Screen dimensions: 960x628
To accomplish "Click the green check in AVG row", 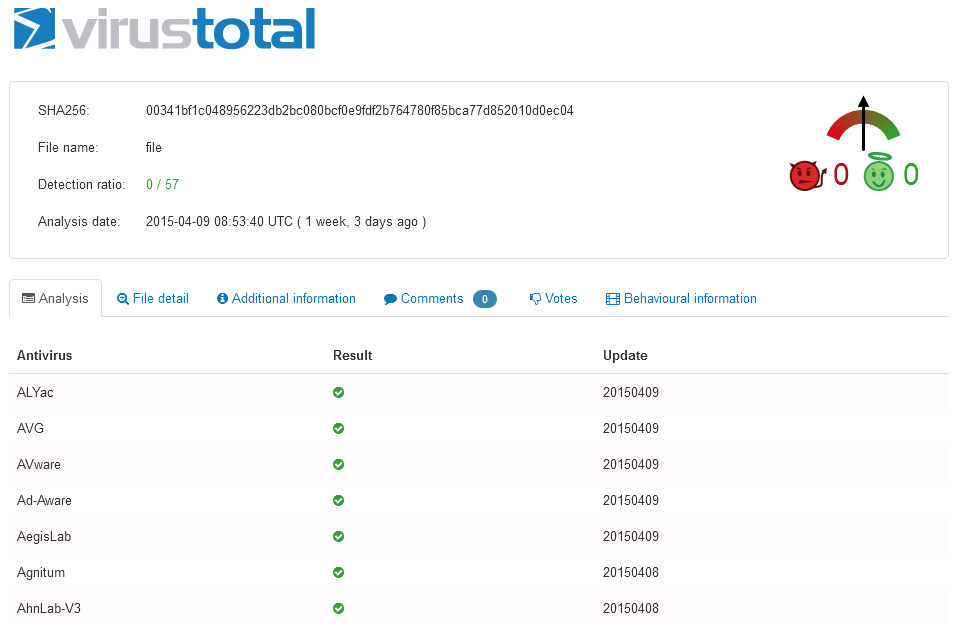I will 339,428.
